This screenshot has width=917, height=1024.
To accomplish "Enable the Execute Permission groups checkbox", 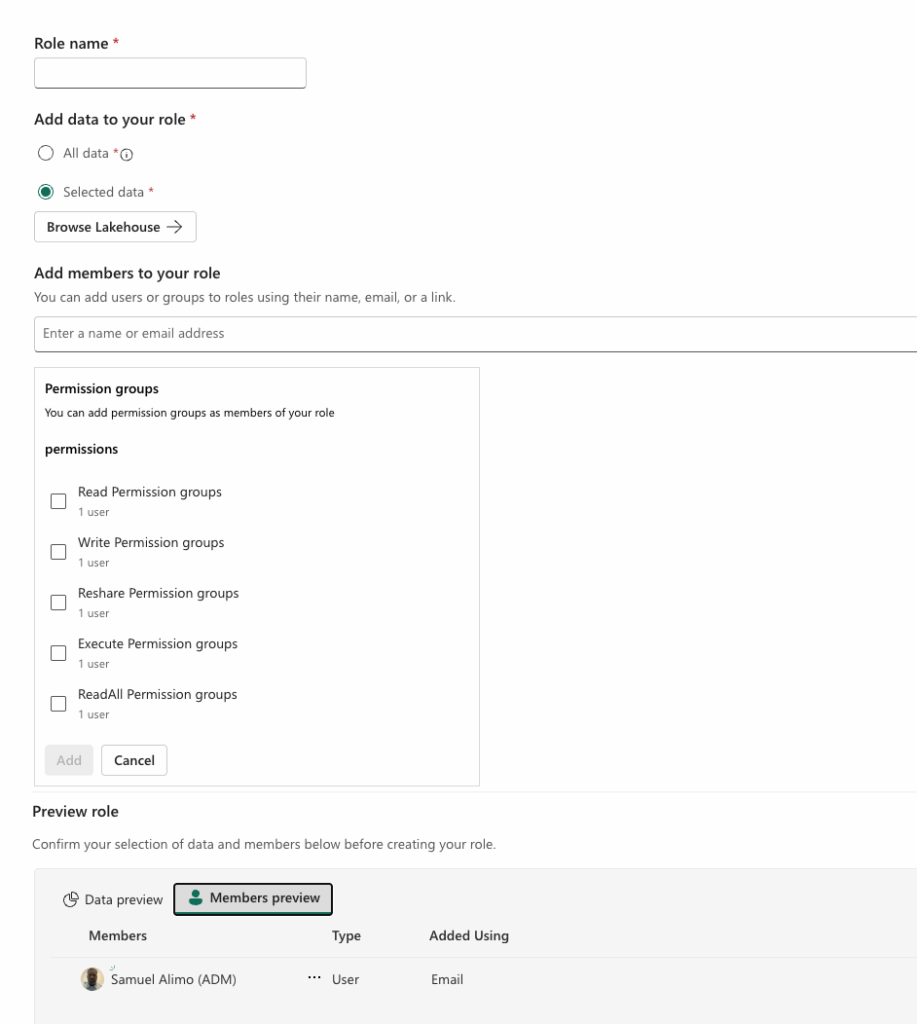I will (58, 653).
